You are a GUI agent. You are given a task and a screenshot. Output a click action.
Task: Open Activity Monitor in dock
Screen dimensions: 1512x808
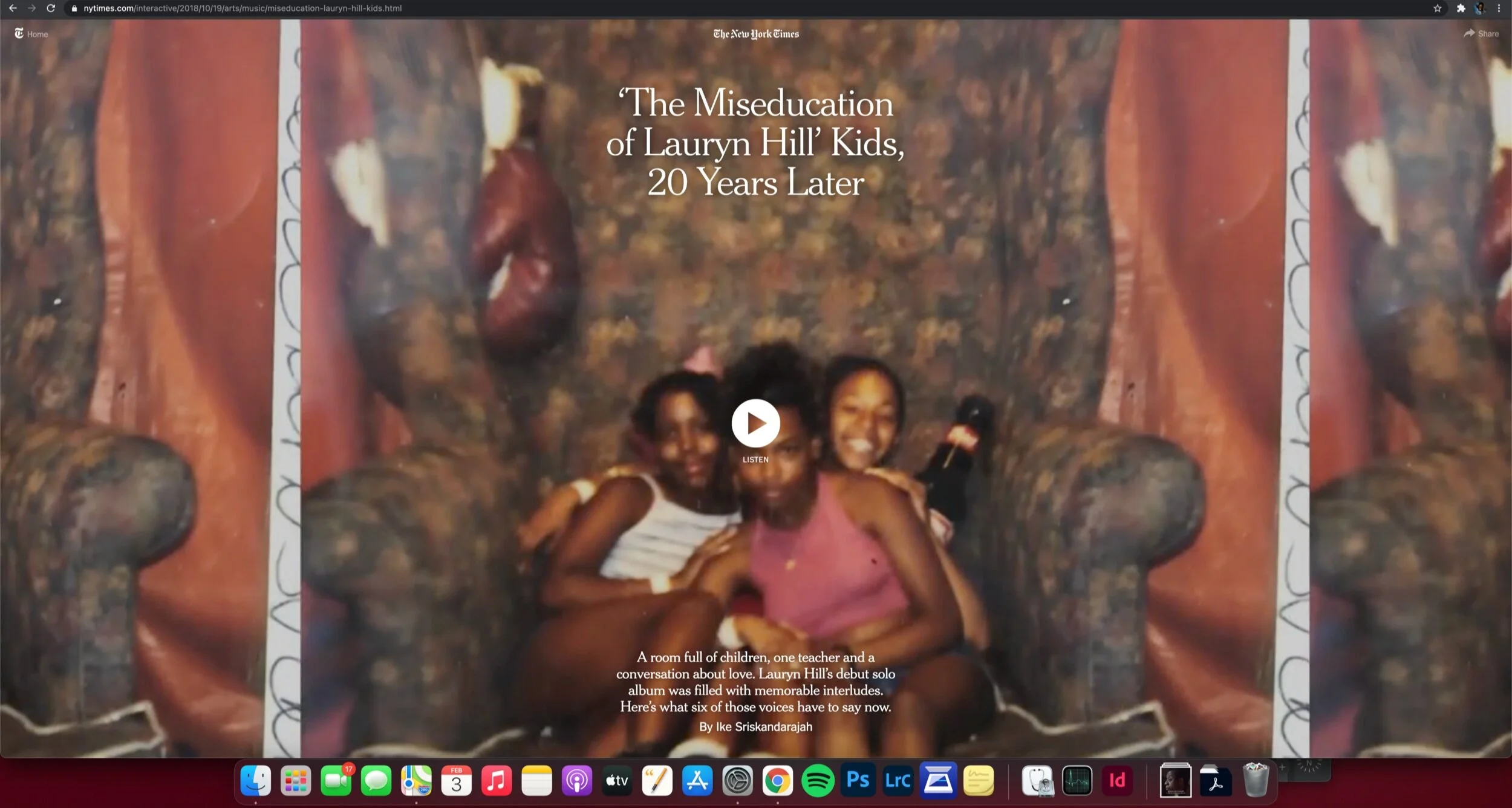tap(1077, 781)
